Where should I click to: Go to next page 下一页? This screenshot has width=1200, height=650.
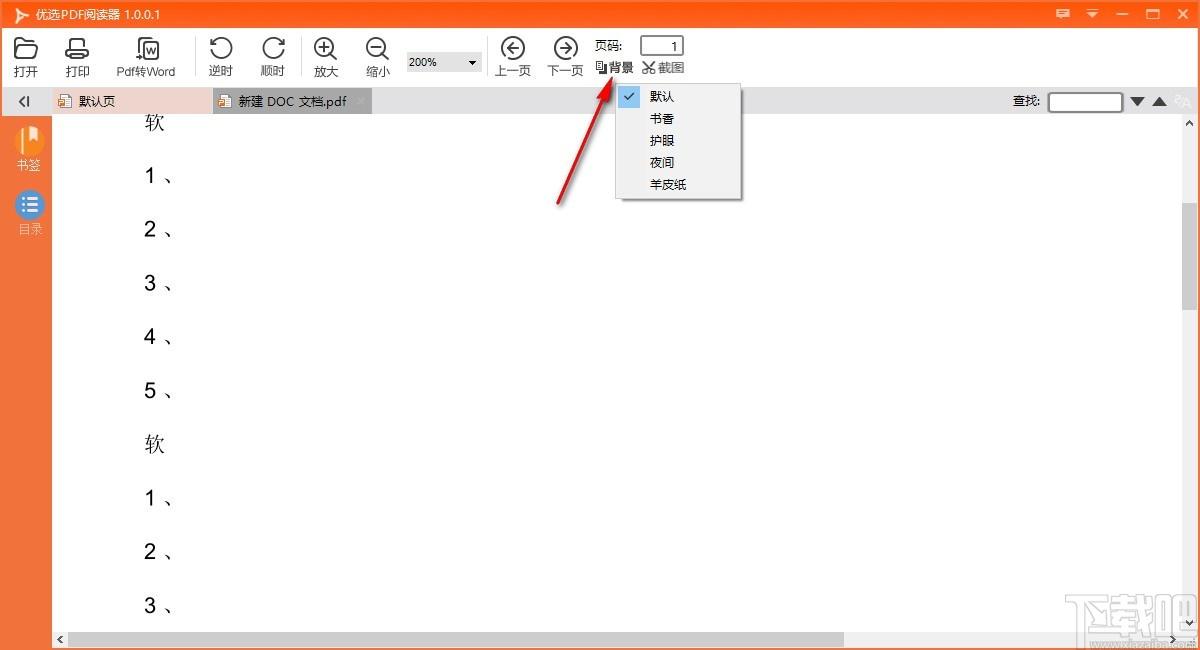565,57
